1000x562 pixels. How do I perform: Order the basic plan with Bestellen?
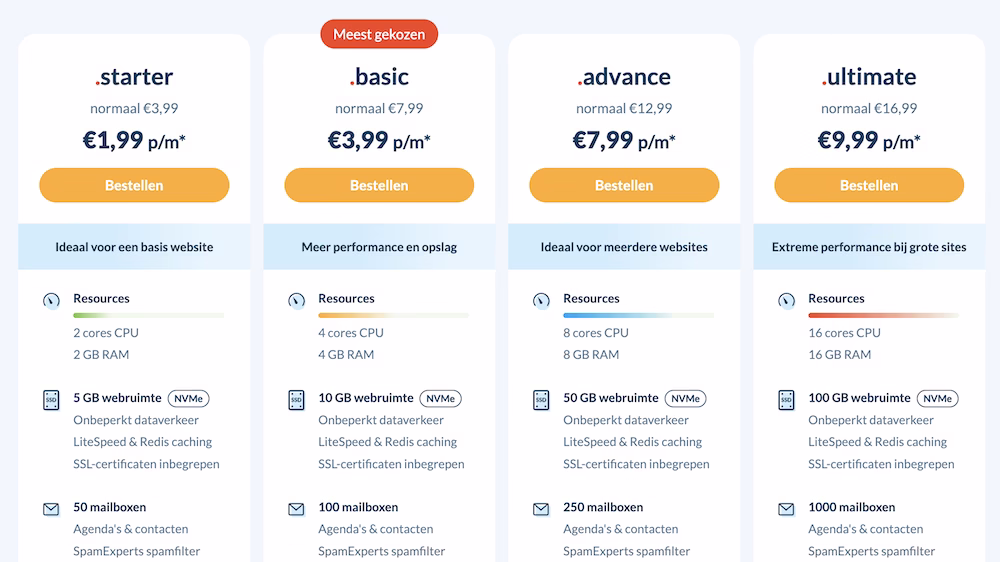coord(379,185)
